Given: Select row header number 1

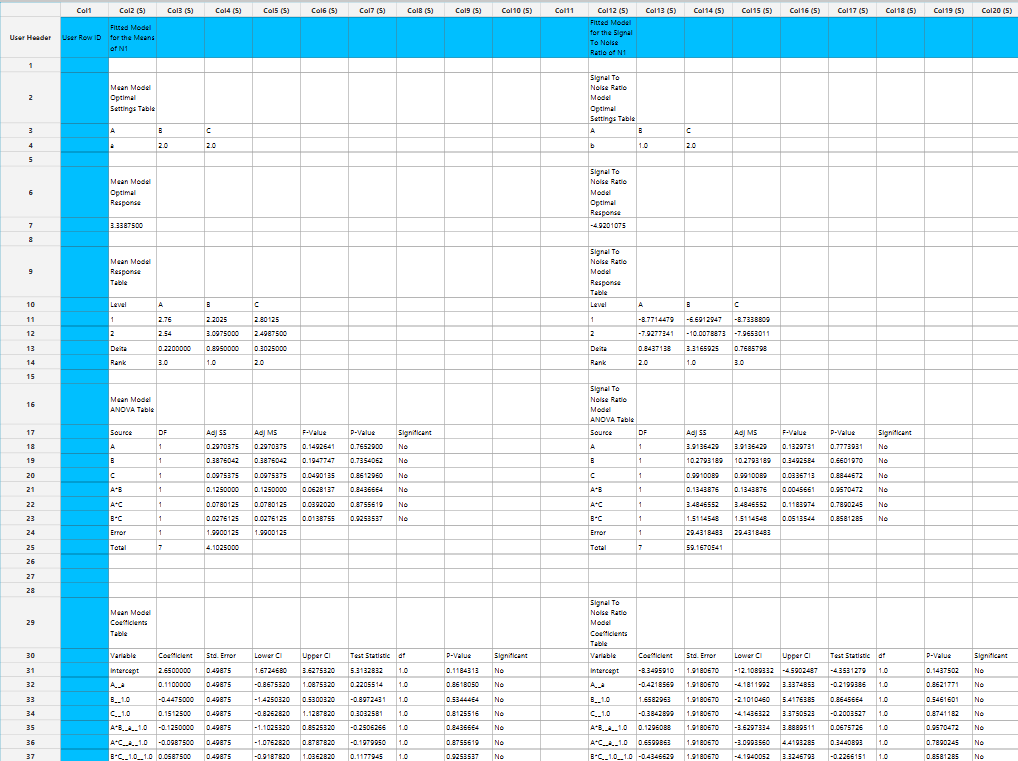Looking at the screenshot, I should (x=31, y=66).
